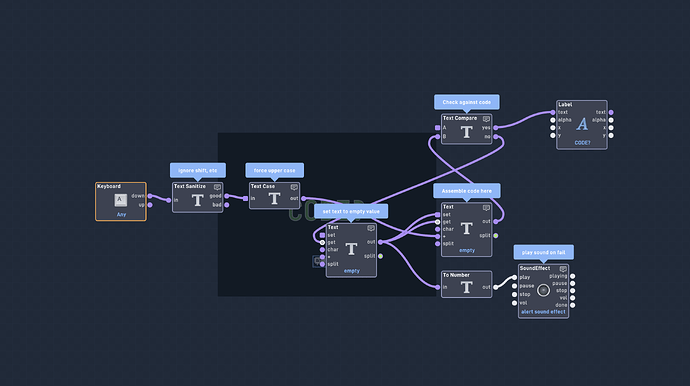Click the Keyboard node 'up' output port
The width and height of the screenshot is (690, 386).
[x=150, y=205]
